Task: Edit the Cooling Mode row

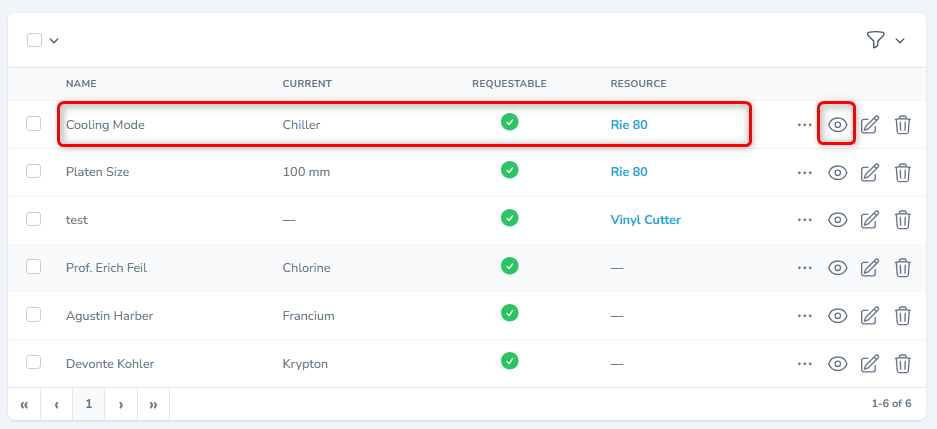Action: point(870,124)
